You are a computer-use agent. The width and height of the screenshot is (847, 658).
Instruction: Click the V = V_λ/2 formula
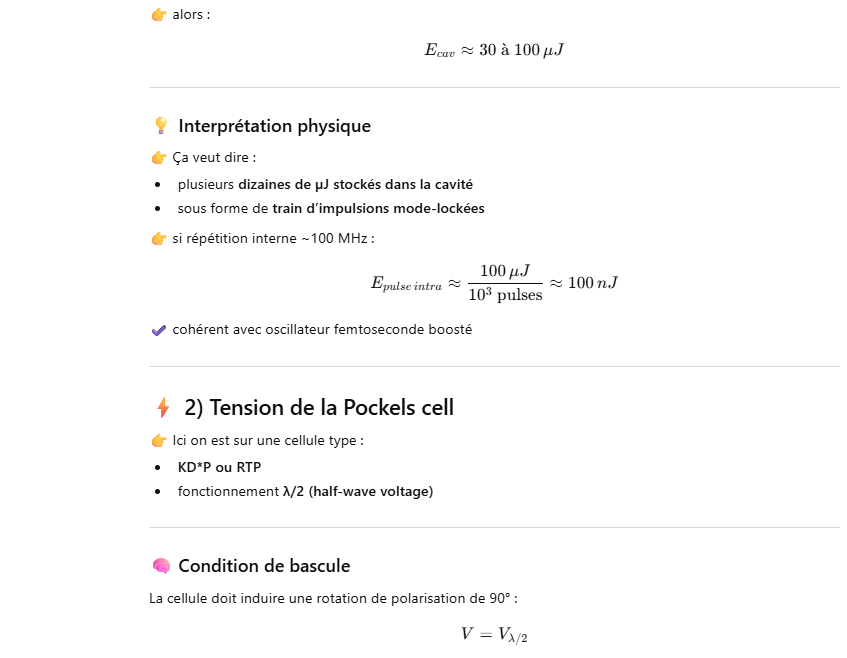tap(494, 634)
